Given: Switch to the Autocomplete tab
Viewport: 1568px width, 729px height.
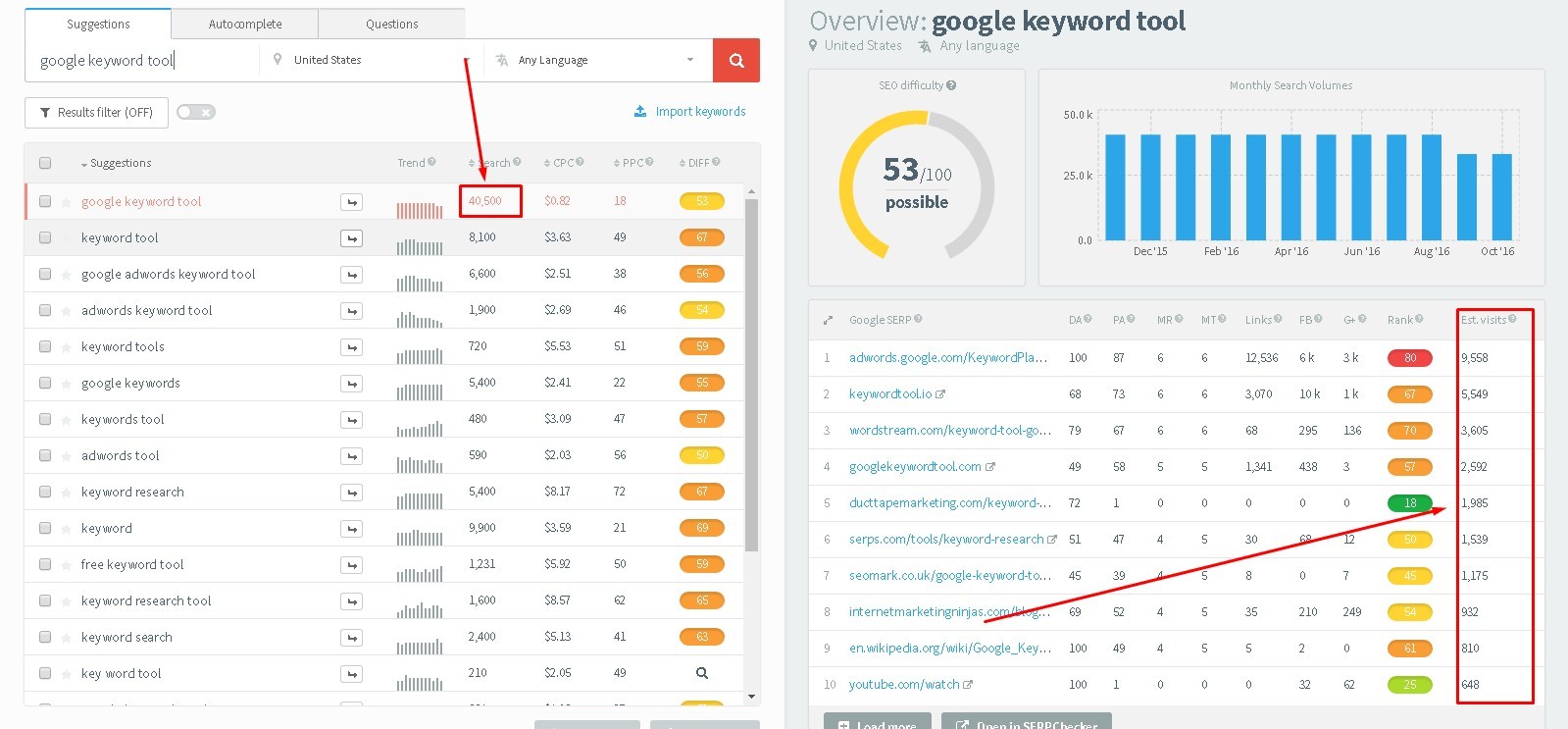Looking at the screenshot, I should click(245, 24).
